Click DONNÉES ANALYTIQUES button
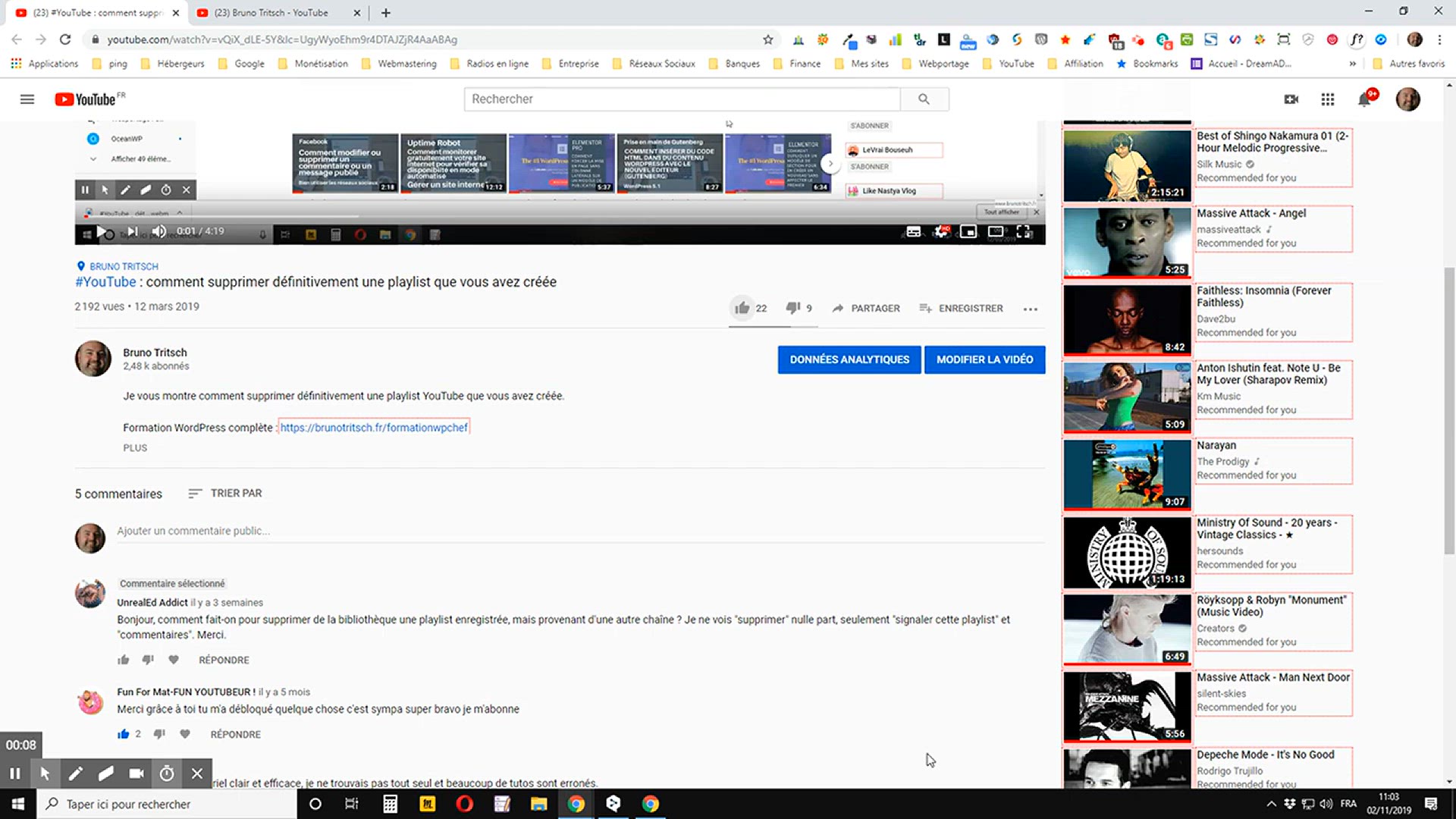Image resolution: width=1456 pixels, height=819 pixels. click(849, 359)
